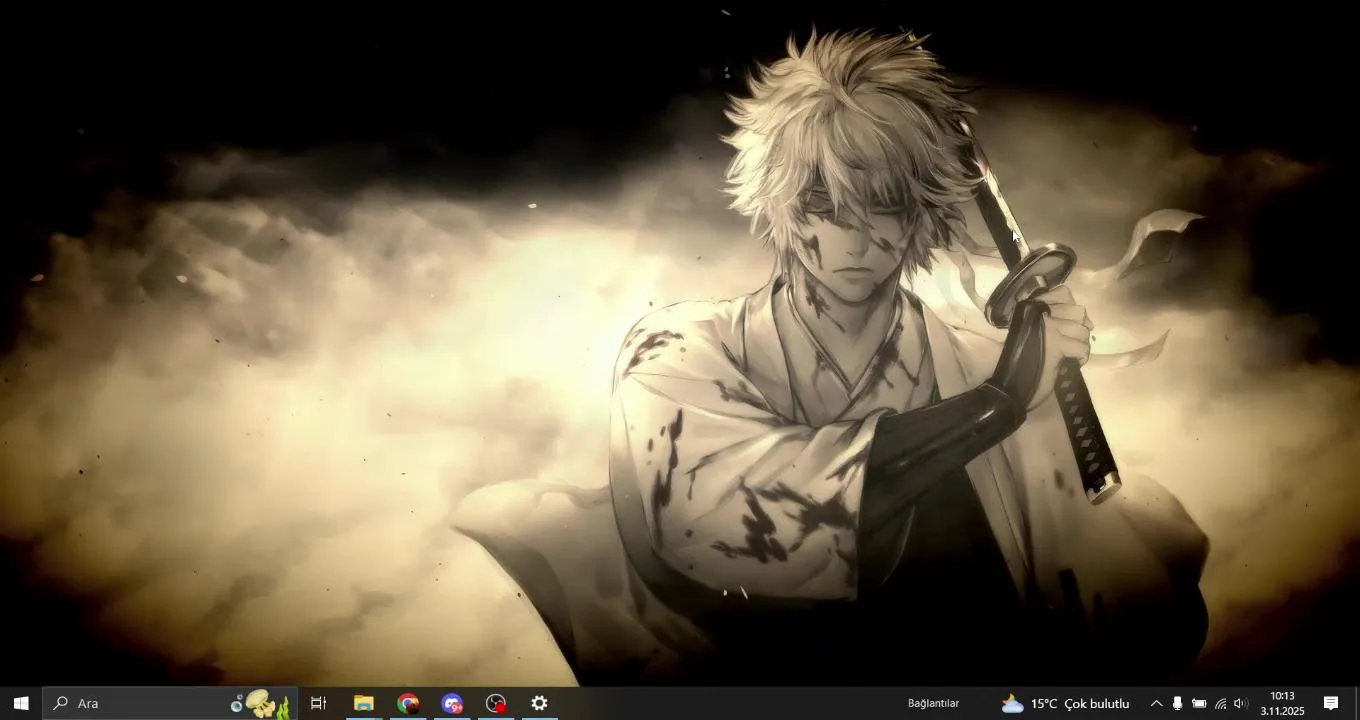1360x720 pixels.
Task: Open the speaker volume control
Action: [x=1241, y=703]
